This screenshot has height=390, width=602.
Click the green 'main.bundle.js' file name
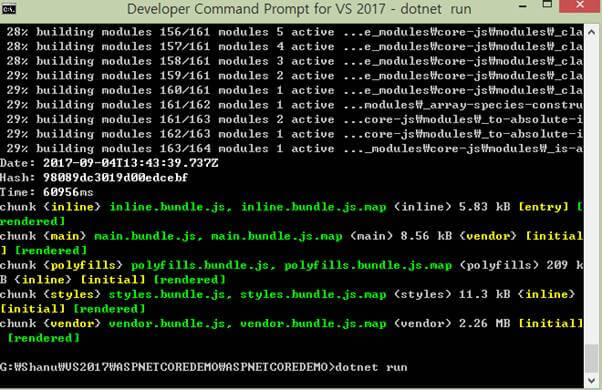pyautogui.click(x=146, y=236)
